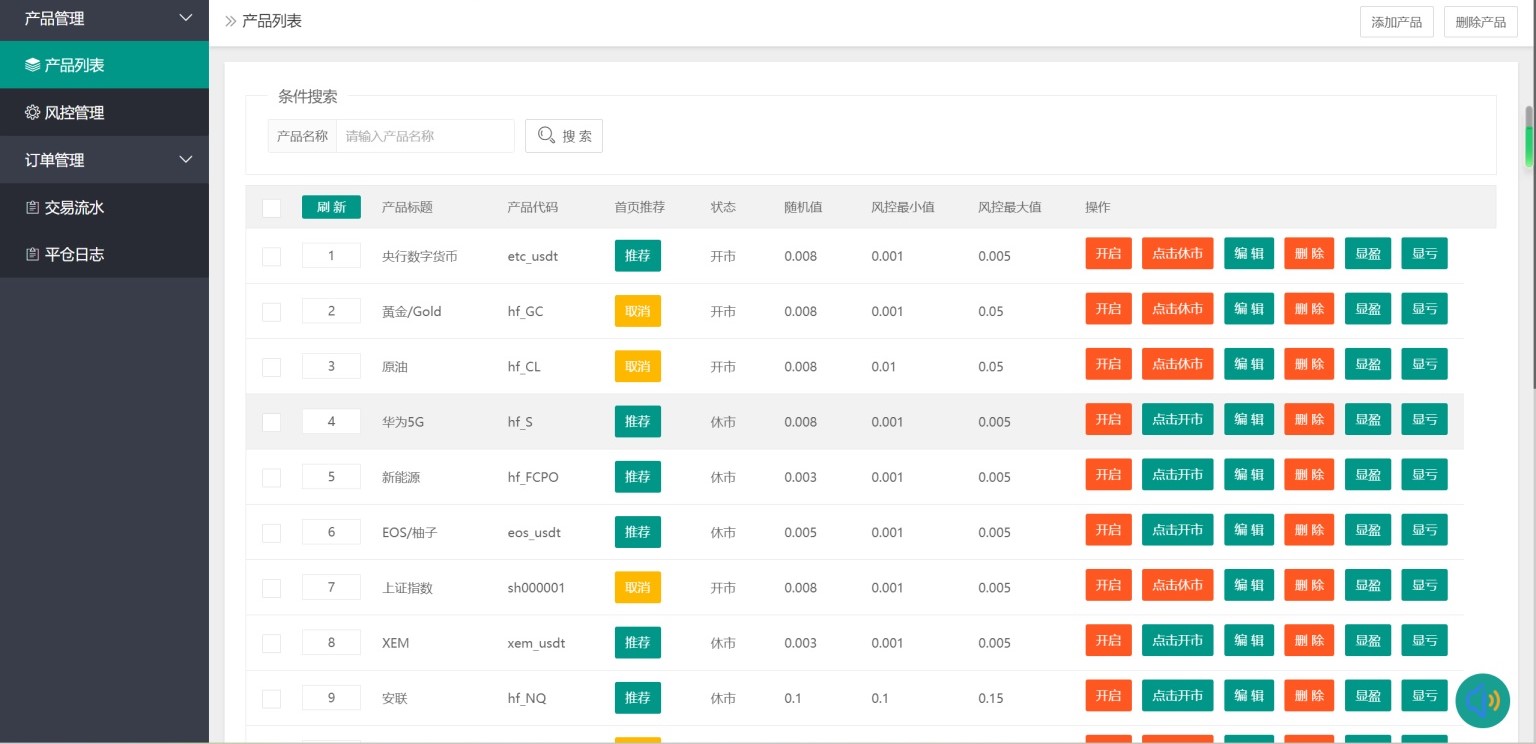This screenshot has height=744, width=1536.
Task: Click the magnifier icon in search button
Action: coord(546,135)
